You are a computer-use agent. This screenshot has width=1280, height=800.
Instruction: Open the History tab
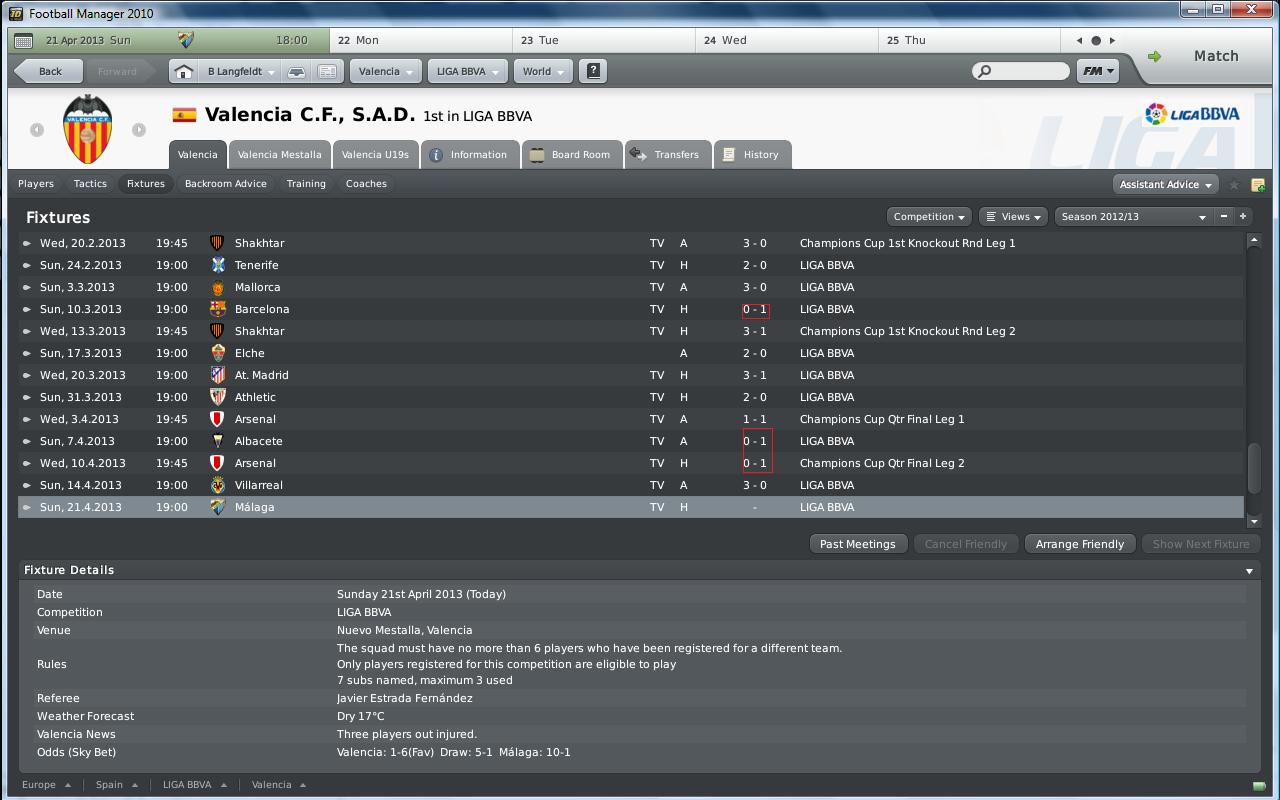point(751,155)
